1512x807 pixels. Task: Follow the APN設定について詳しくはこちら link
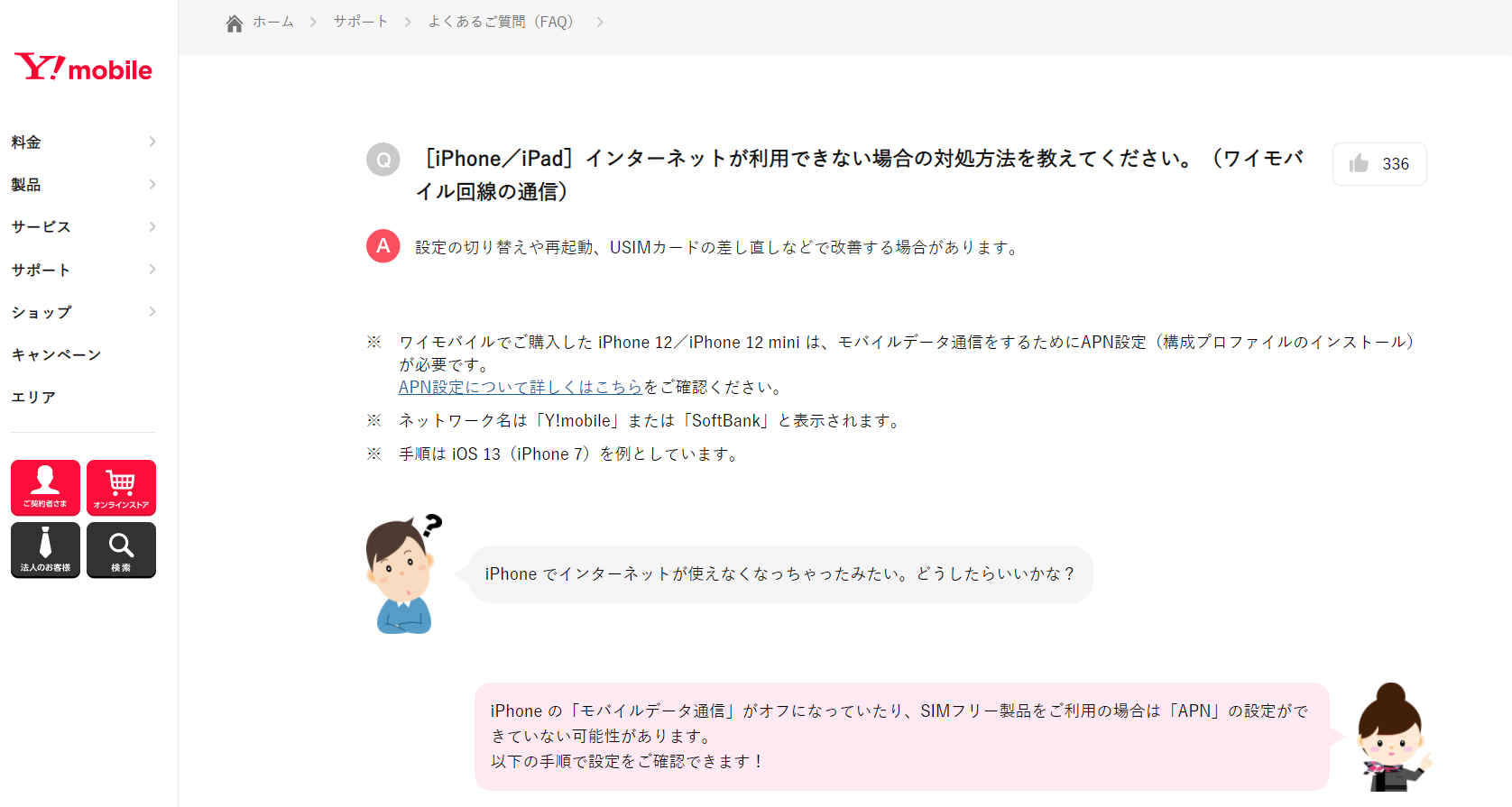click(521, 387)
